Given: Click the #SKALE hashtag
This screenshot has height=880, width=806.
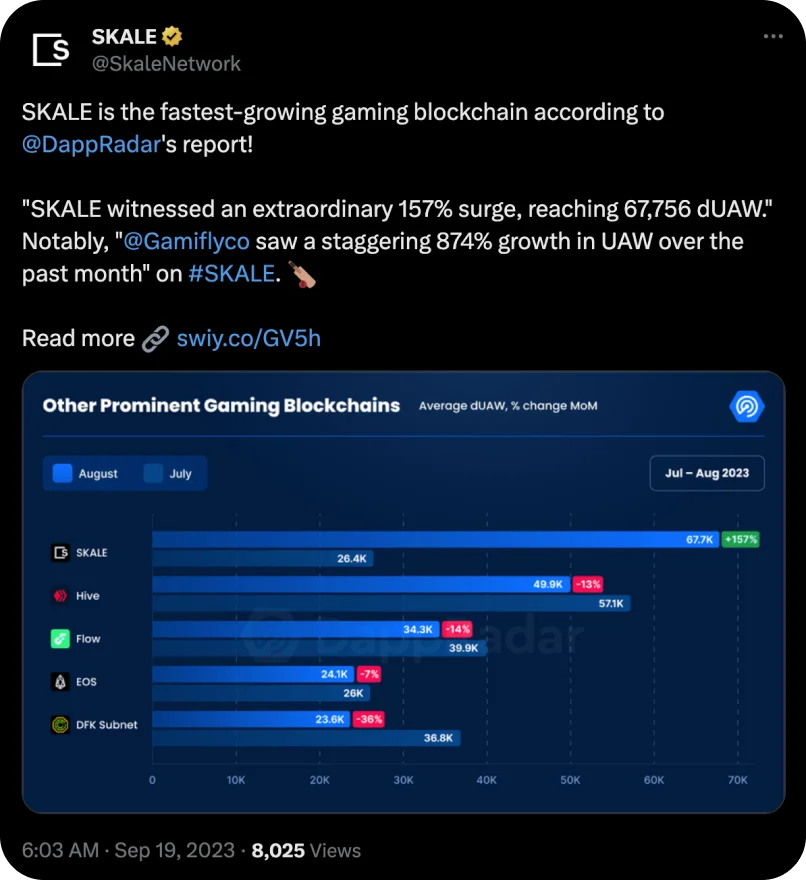Looking at the screenshot, I should click(231, 274).
